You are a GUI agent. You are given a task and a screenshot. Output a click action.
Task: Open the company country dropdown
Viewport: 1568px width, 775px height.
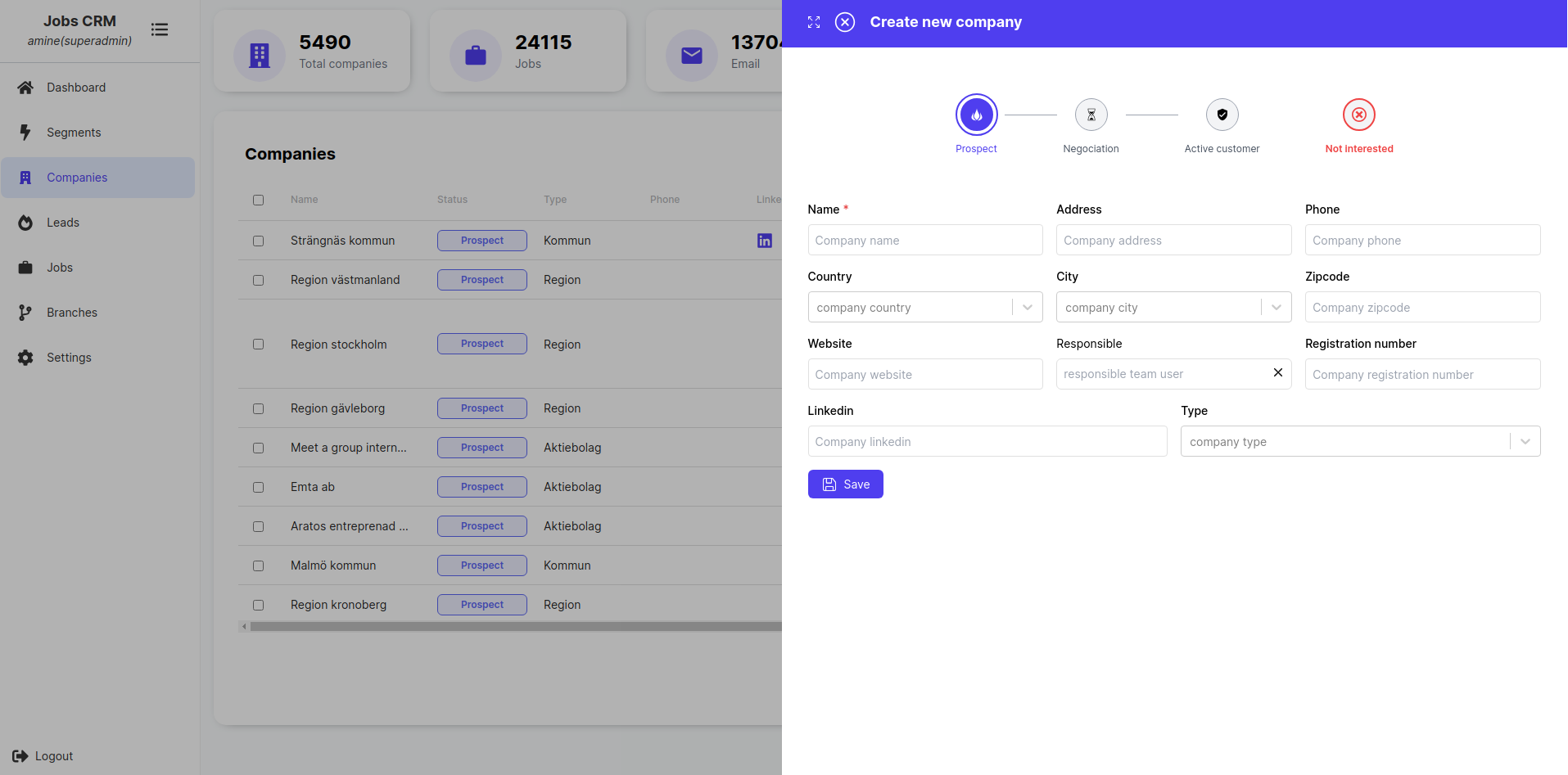pos(1027,308)
